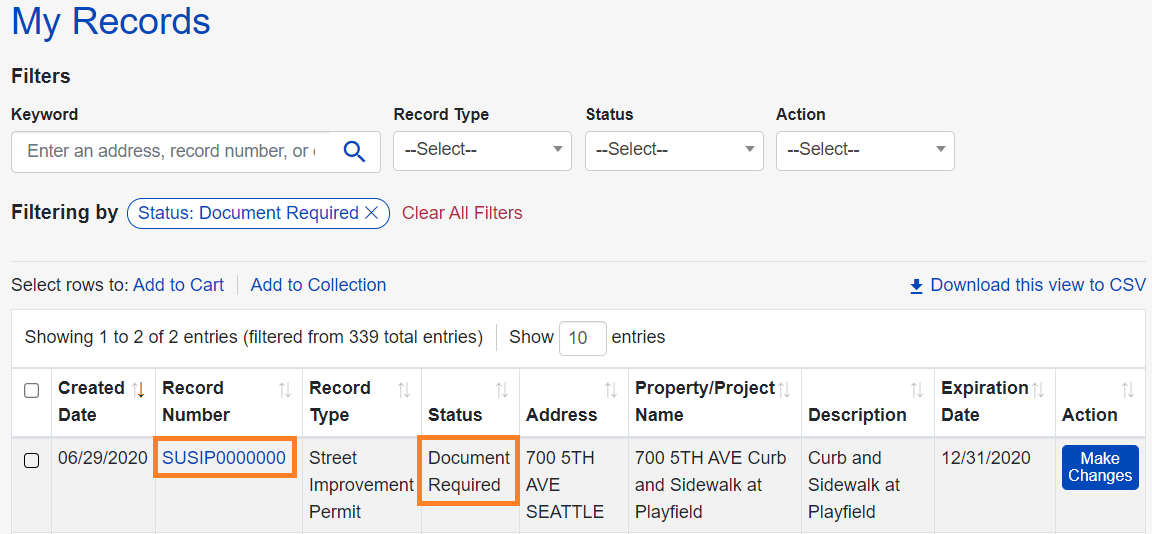Image resolution: width=1152 pixels, height=534 pixels.
Task: Focus the Keyword search input field
Action: [x=171, y=151]
